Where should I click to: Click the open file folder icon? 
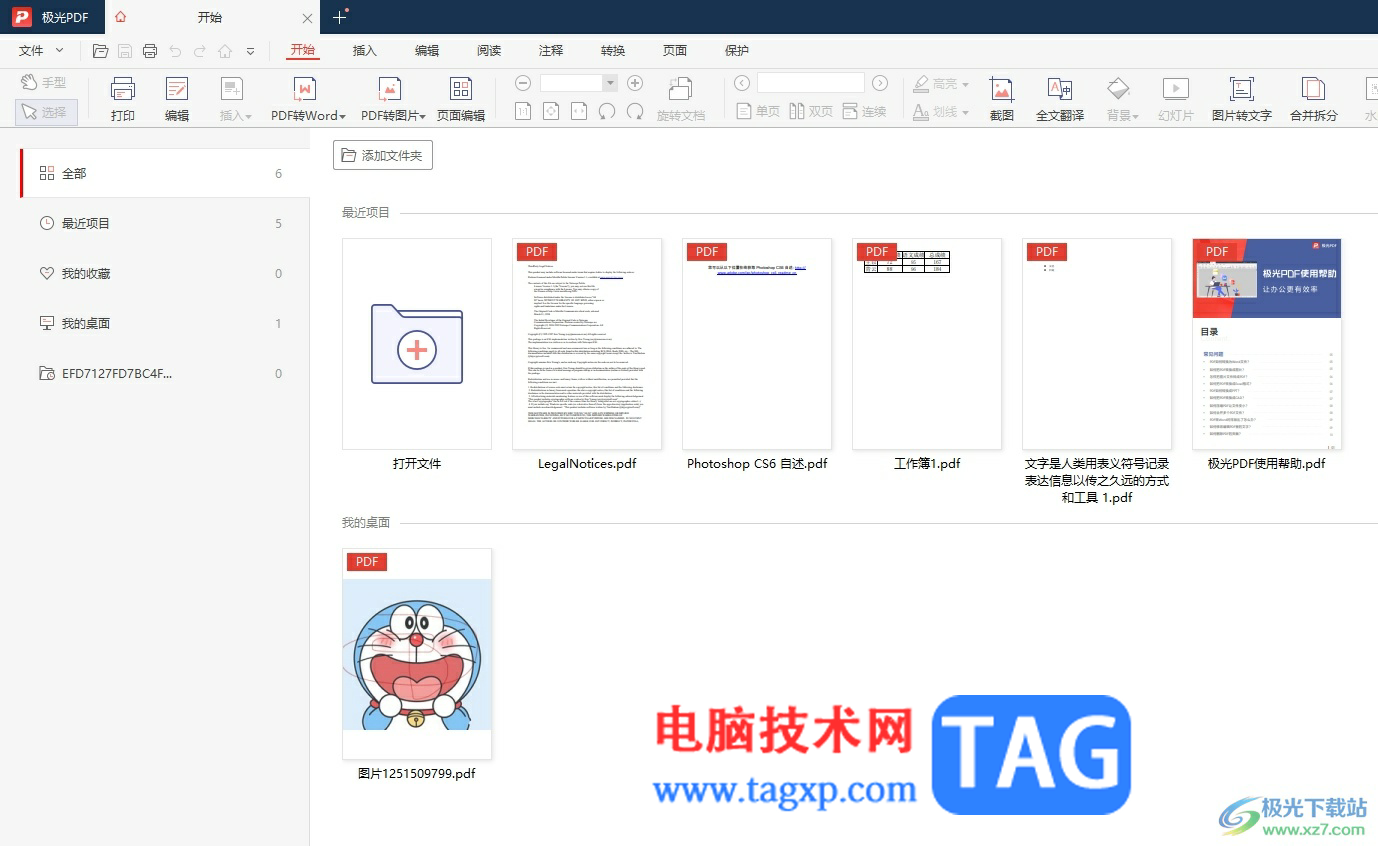click(100, 51)
